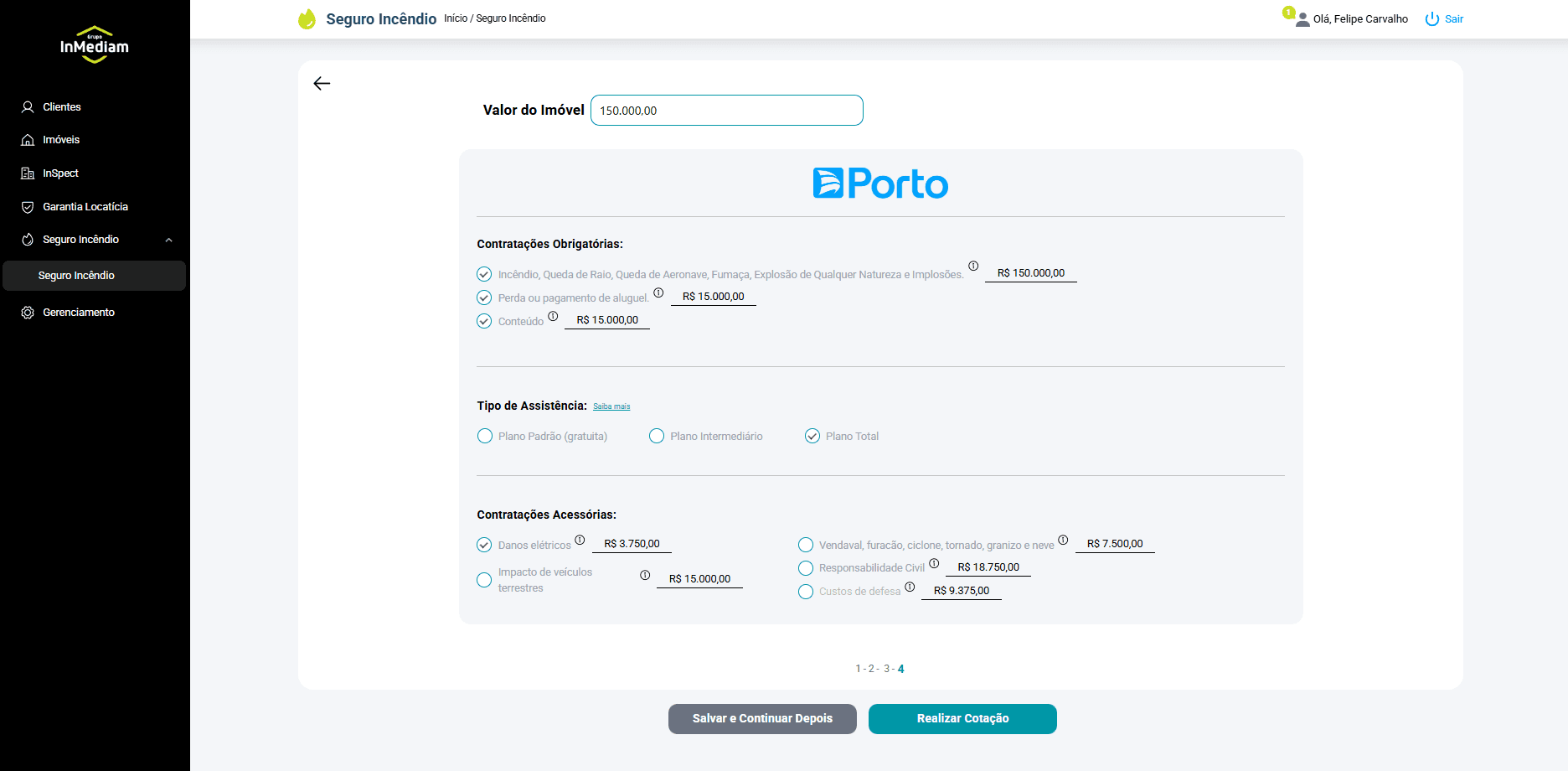Click the Realizar Cotação button

point(962,719)
